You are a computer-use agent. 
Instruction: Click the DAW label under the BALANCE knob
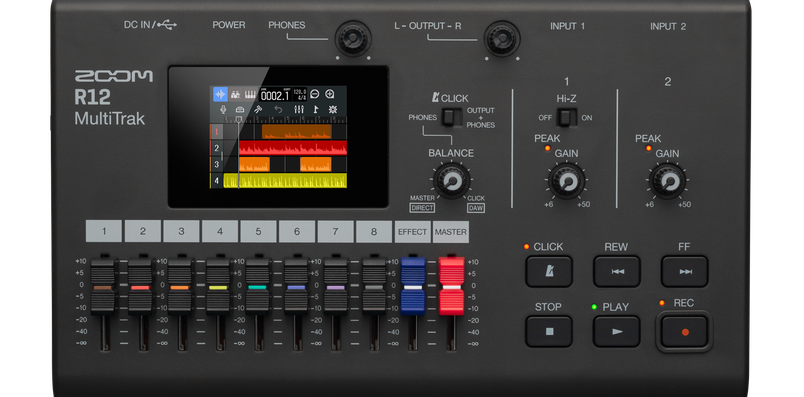[x=476, y=208]
